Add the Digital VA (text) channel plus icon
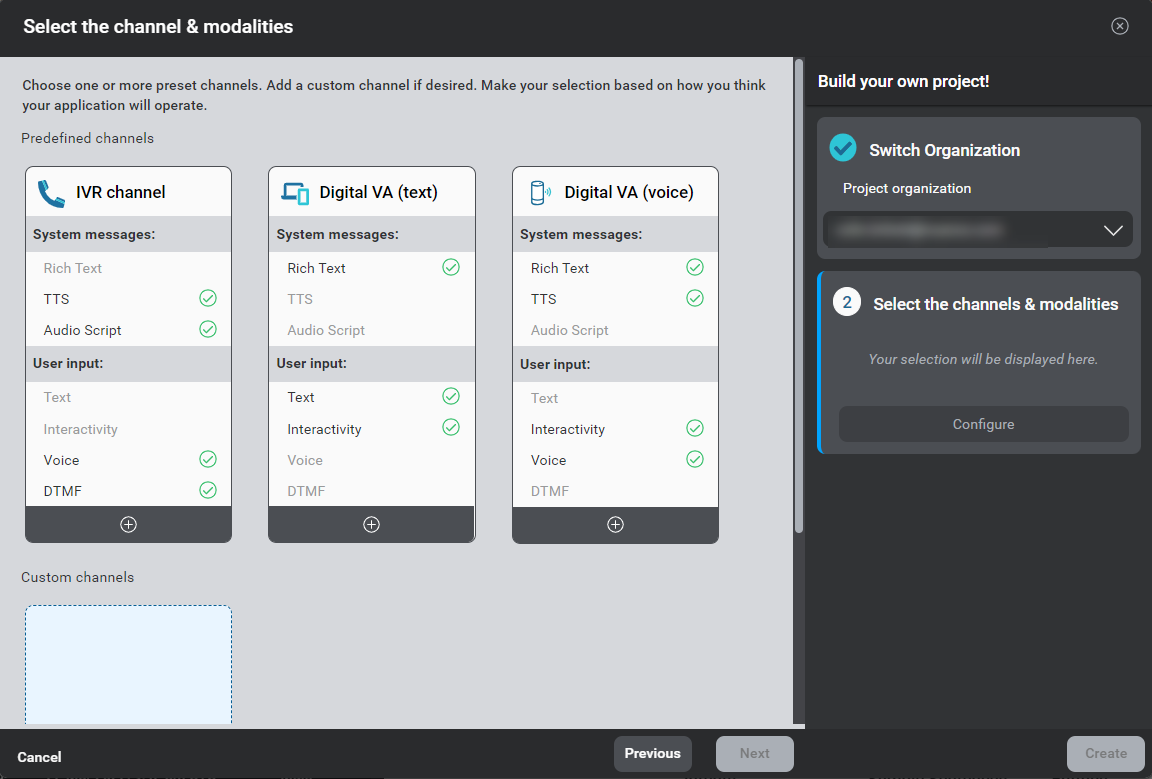This screenshot has width=1152, height=779. pyautogui.click(x=371, y=525)
